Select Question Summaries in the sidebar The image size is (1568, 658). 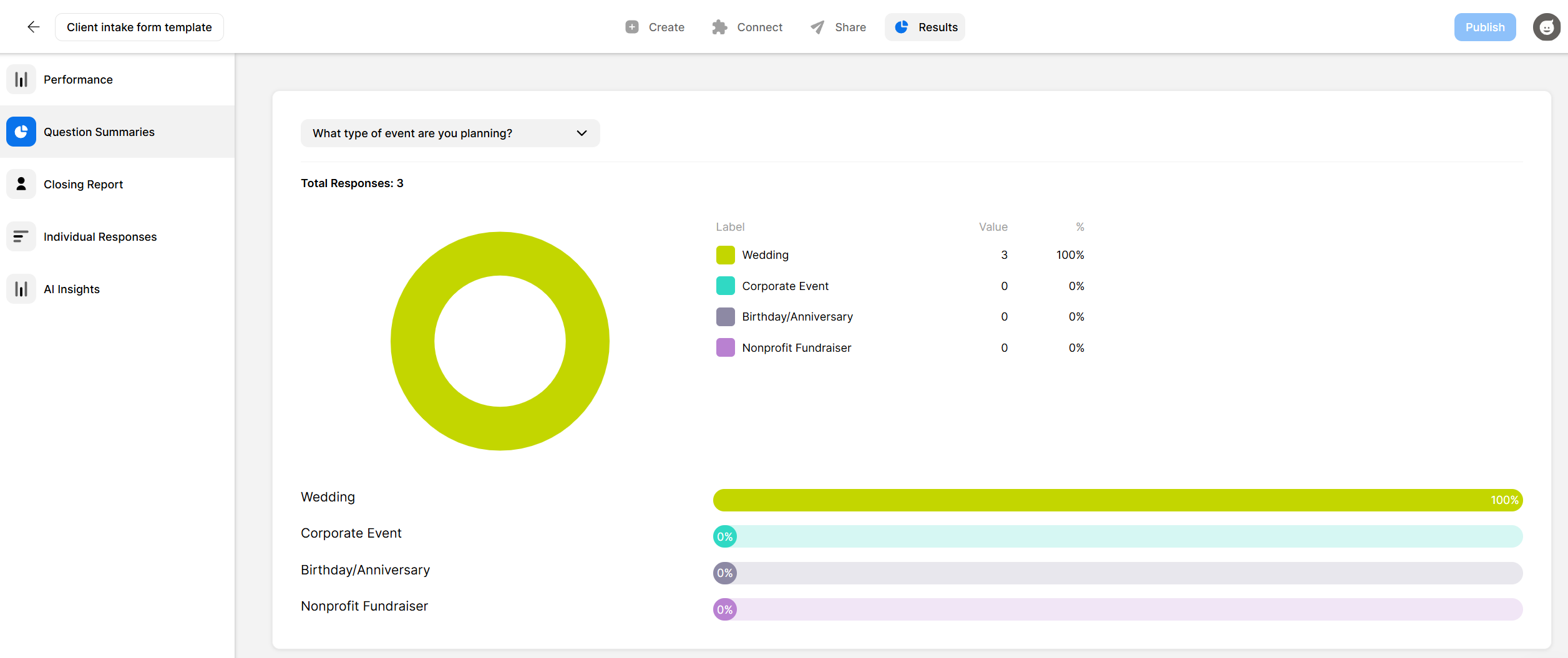click(99, 132)
